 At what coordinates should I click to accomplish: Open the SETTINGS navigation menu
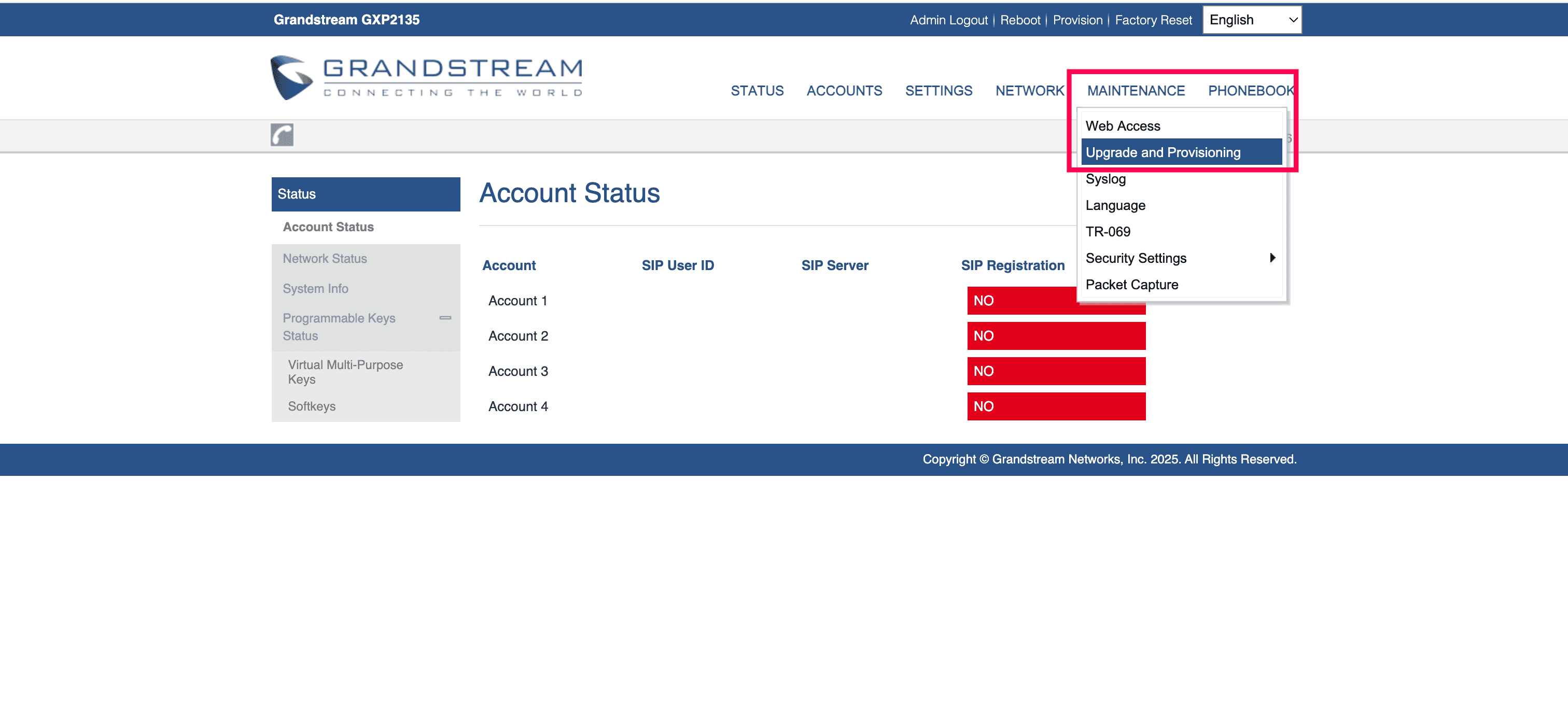pos(938,91)
